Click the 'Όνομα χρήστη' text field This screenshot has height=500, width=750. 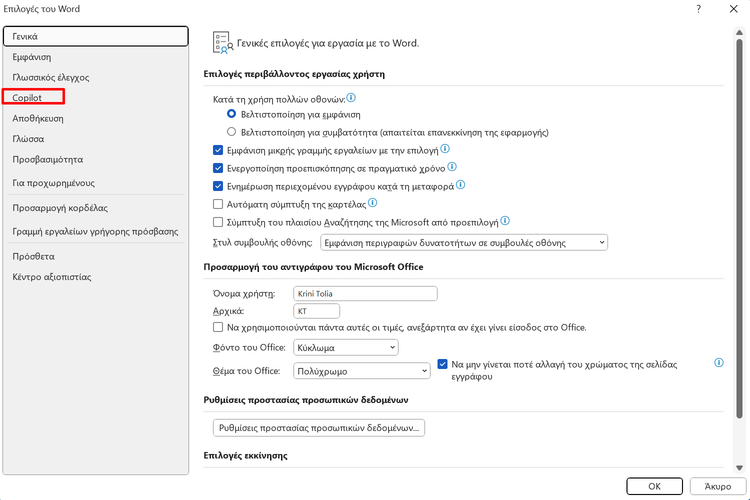point(365,294)
